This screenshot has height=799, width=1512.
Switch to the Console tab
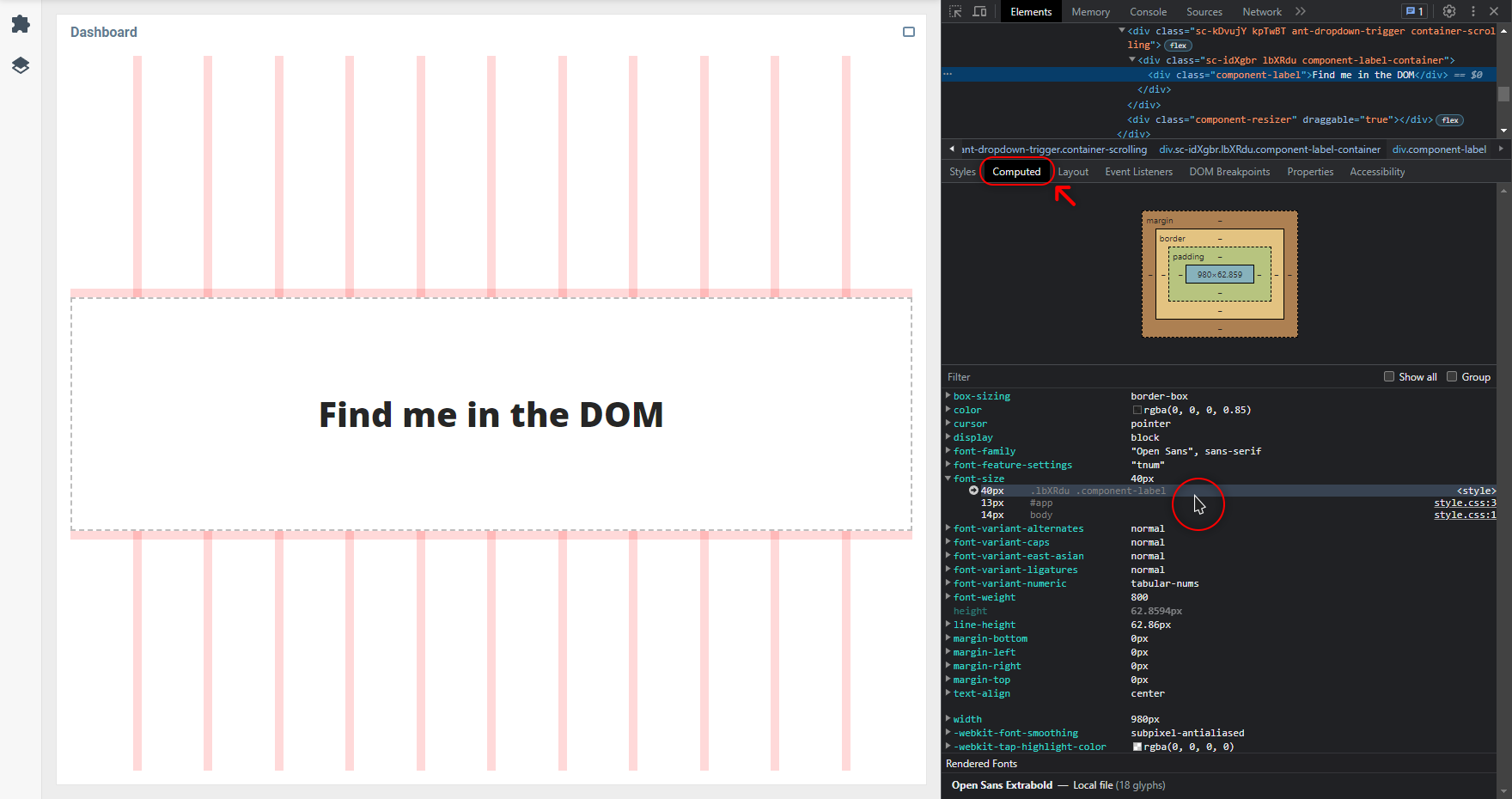pos(1148,12)
